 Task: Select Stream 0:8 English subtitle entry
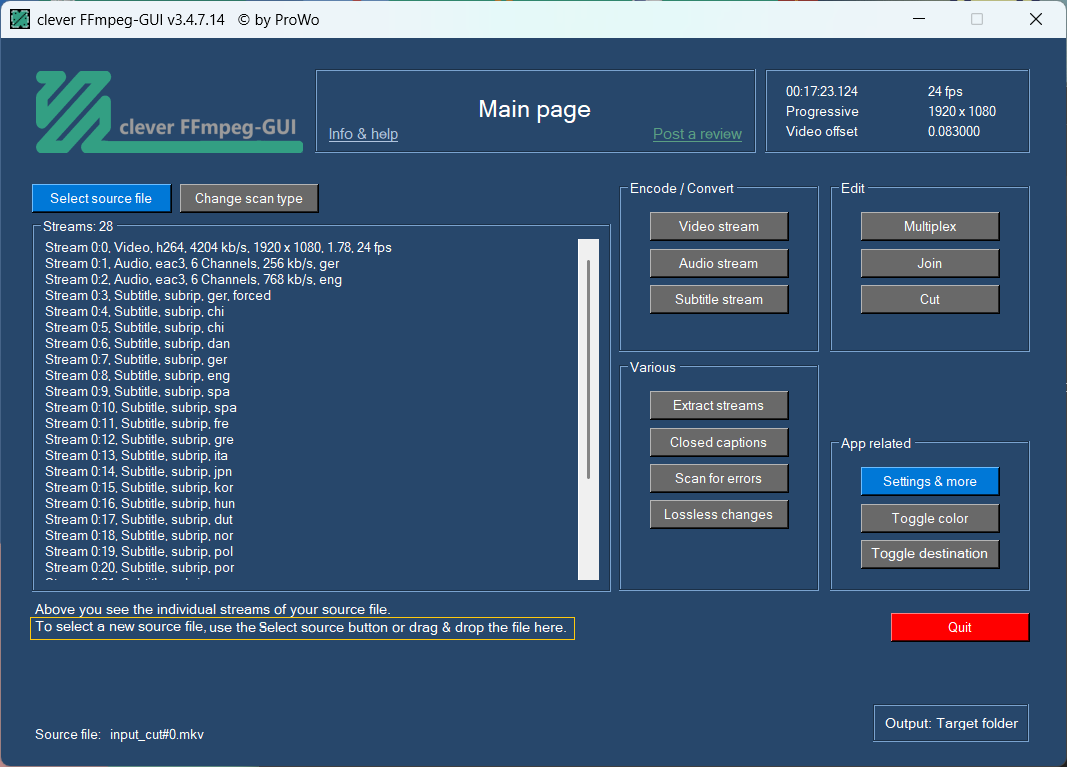138,376
